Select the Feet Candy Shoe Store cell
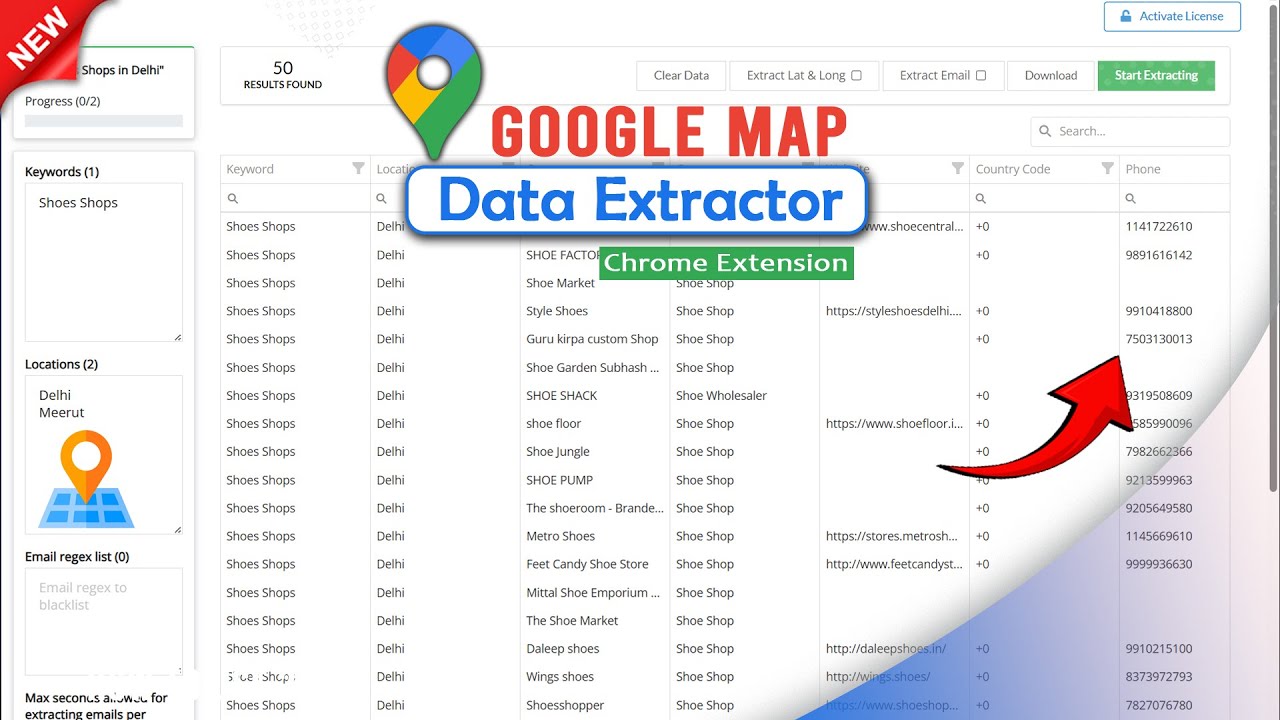 pos(587,564)
